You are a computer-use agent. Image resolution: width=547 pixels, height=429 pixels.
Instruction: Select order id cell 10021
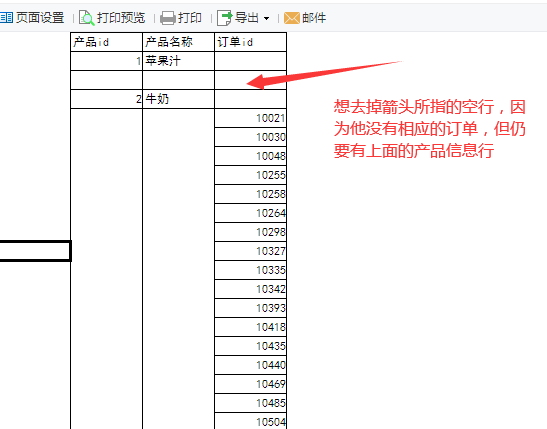click(250, 118)
